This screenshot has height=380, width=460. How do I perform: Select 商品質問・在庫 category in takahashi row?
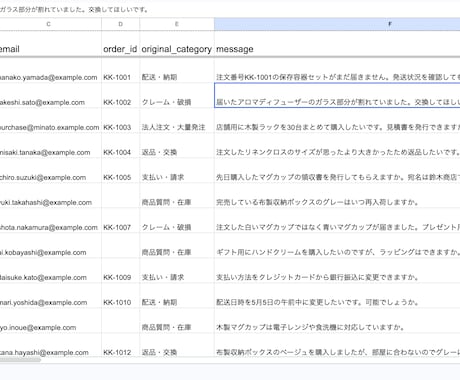point(177,196)
